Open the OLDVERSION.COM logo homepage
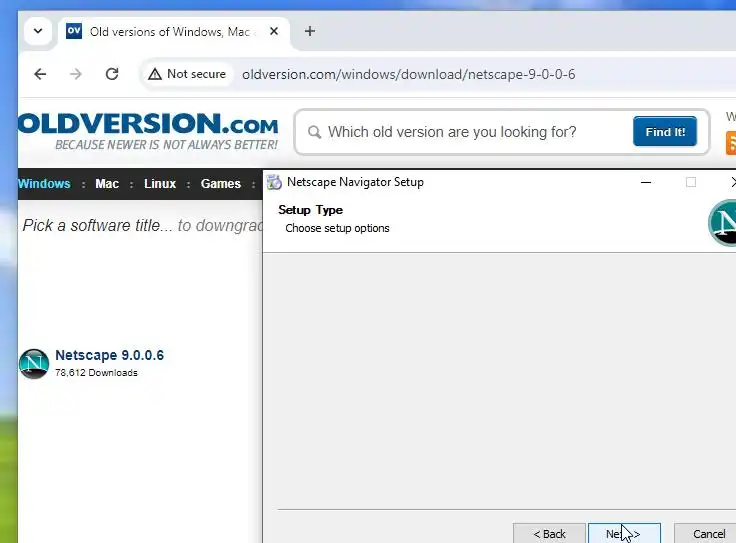Screen dimensions: 736x543 tap(148, 123)
